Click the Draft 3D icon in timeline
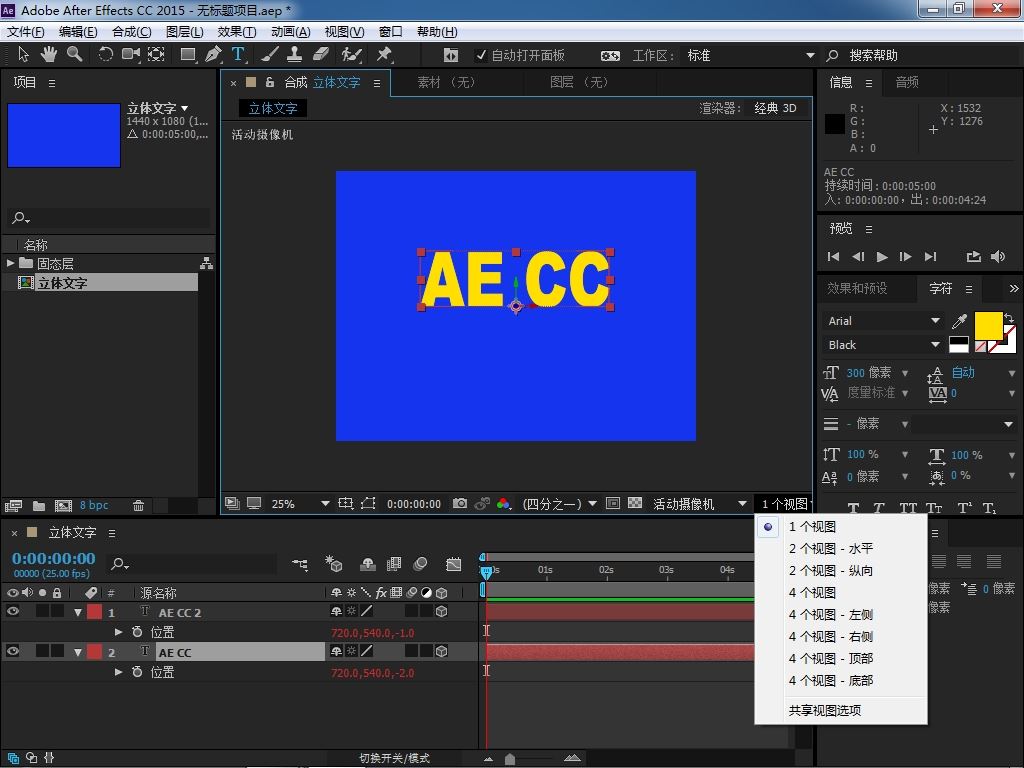This screenshot has height=768, width=1024. 334,564
